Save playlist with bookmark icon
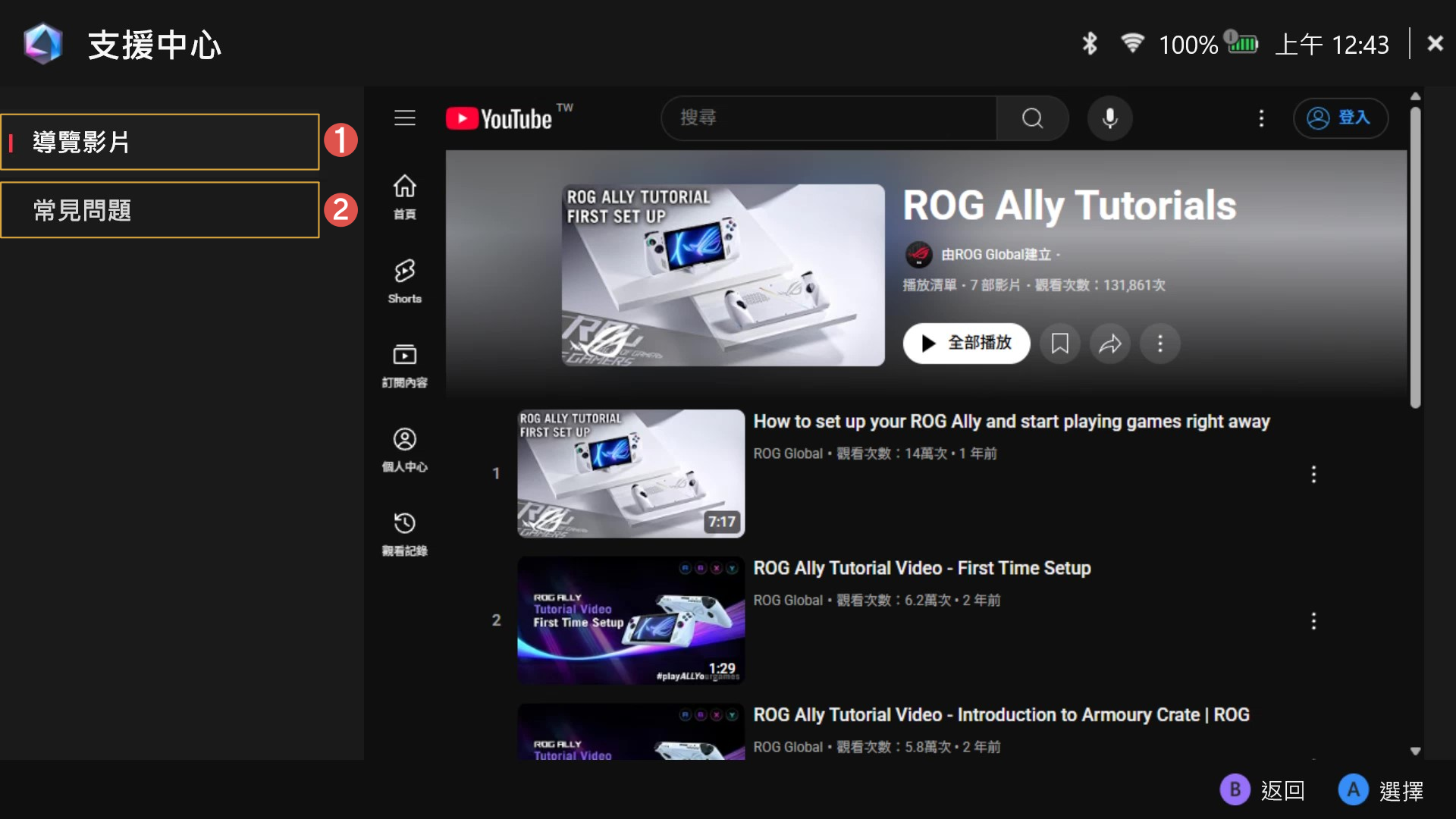Image resolution: width=1456 pixels, height=819 pixels. 1059,344
